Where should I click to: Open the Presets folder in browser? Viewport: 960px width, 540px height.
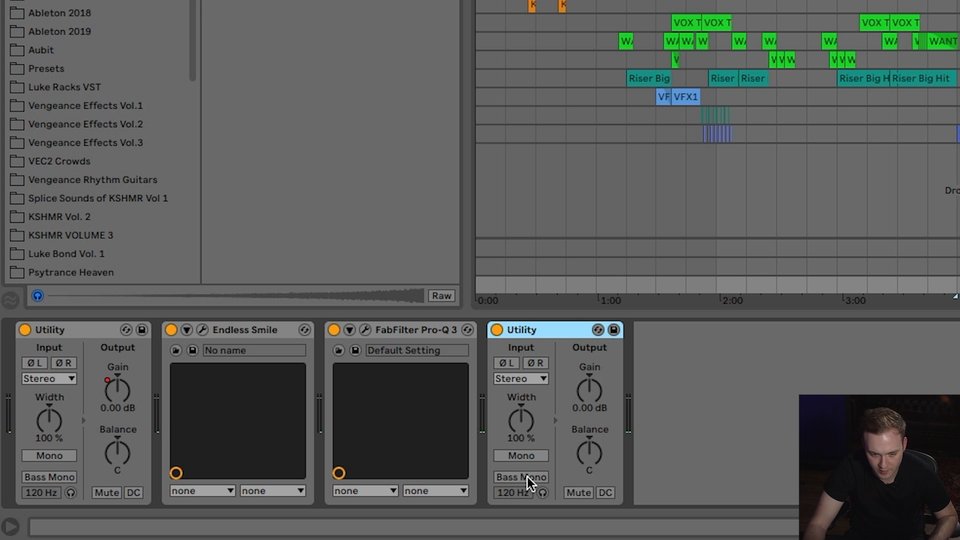46,69
